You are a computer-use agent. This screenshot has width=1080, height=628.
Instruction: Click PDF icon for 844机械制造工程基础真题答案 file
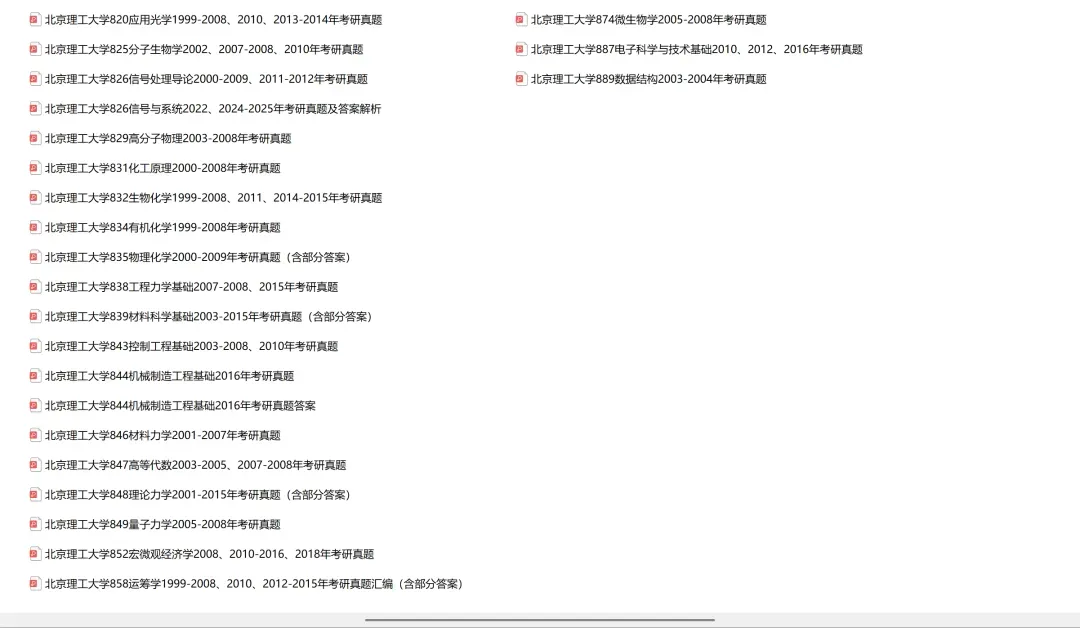click(34, 405)
